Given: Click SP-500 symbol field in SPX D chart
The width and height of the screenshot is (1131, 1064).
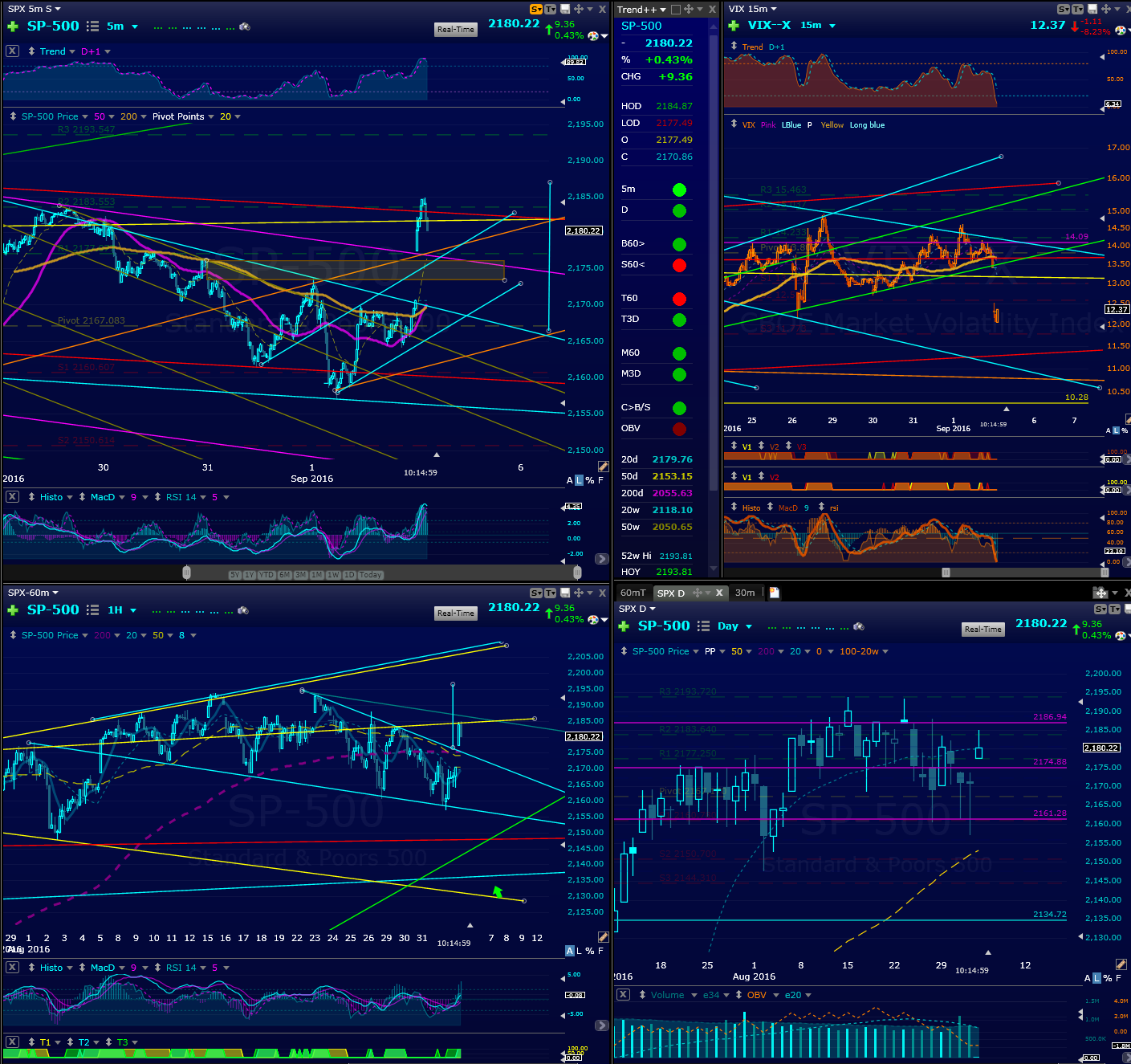Looking at the screenshot, I should (664, 626).
